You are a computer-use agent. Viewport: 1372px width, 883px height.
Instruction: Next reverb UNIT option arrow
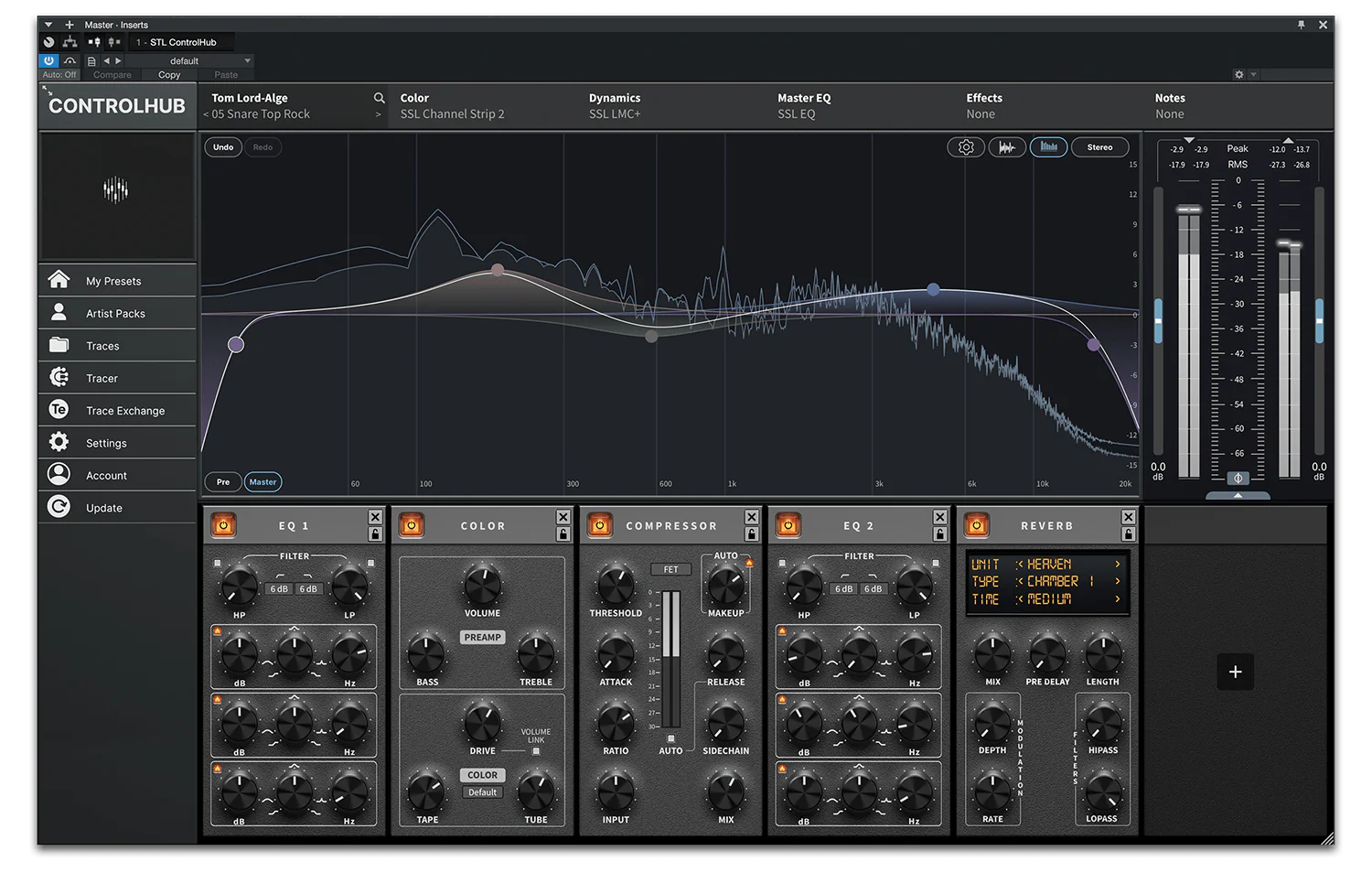tap(1118, 565)
